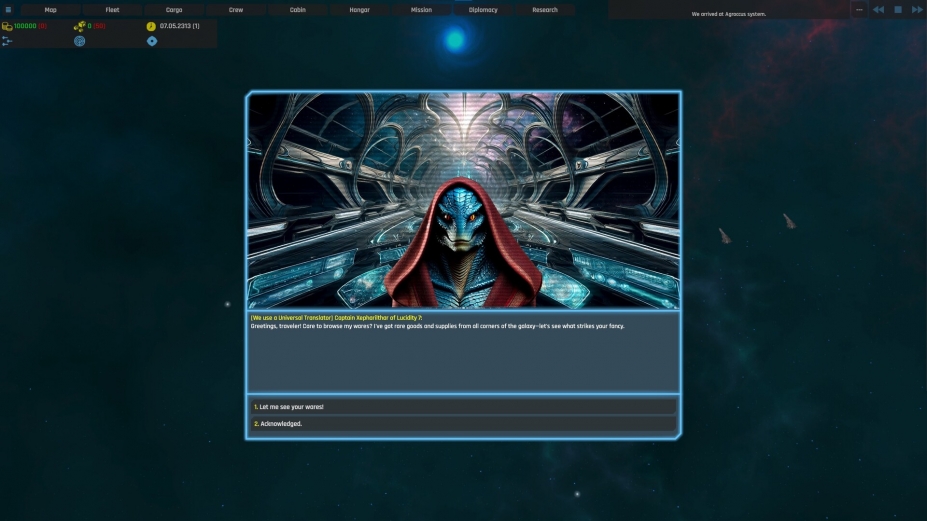Speed up game with fast-forward
This screenshot has width=927, height=521.
point(916,10)
